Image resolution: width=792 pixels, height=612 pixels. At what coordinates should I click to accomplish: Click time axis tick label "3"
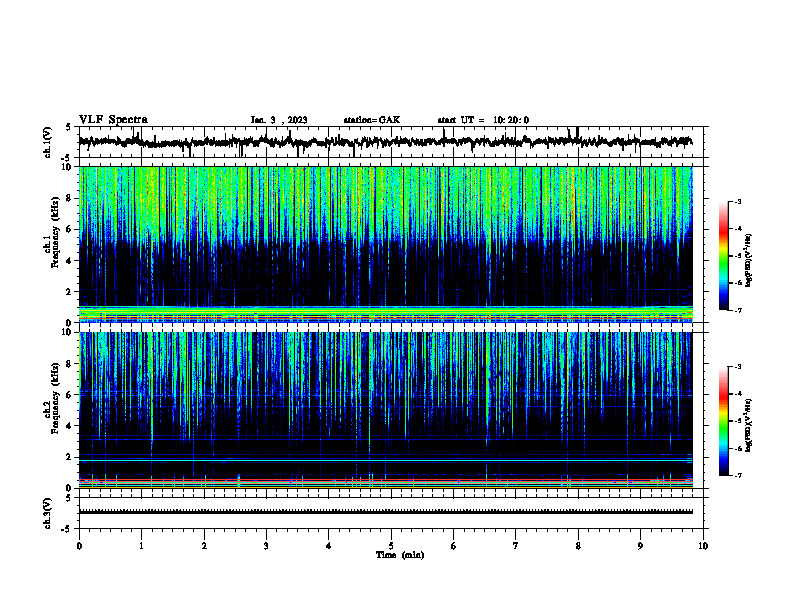(266, 546)
